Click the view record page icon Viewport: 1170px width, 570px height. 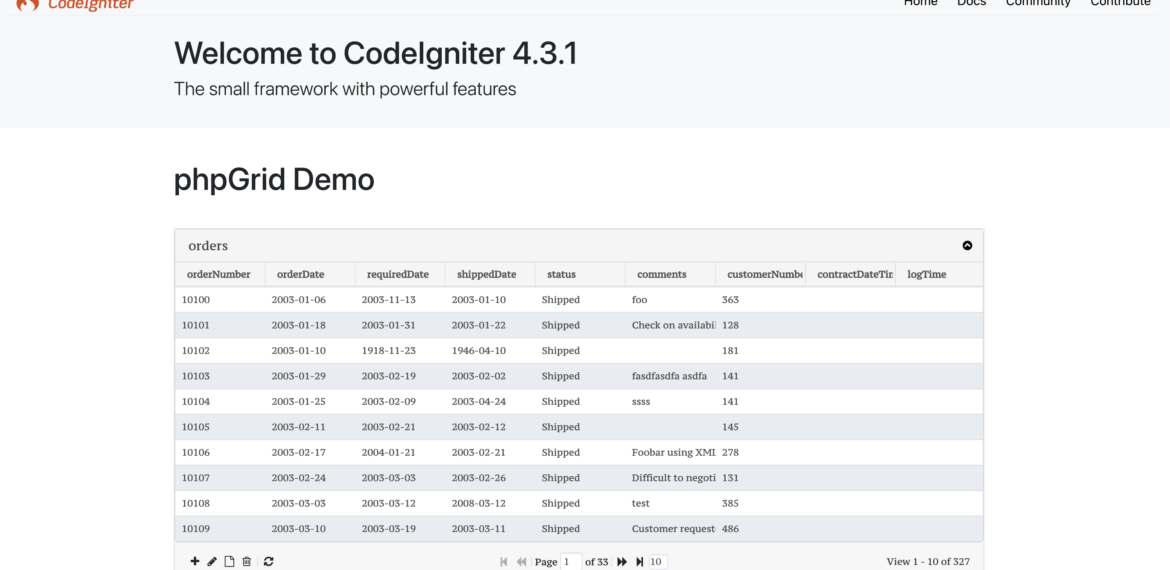[x=230, y=561]
